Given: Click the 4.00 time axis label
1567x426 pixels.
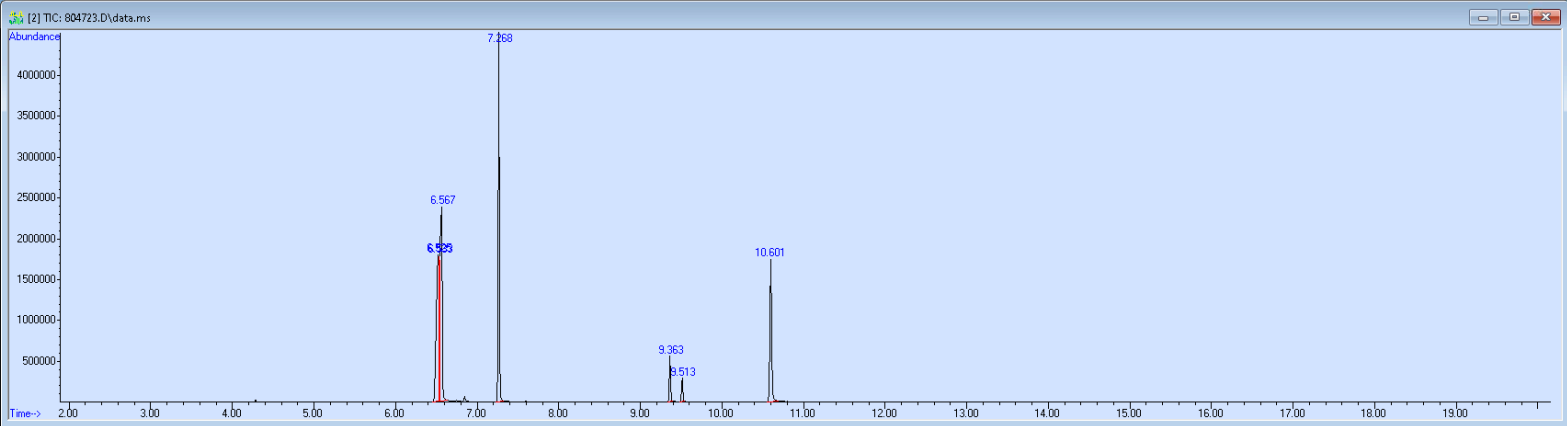Looking at the screenshot, I should [x=231, y=412].
